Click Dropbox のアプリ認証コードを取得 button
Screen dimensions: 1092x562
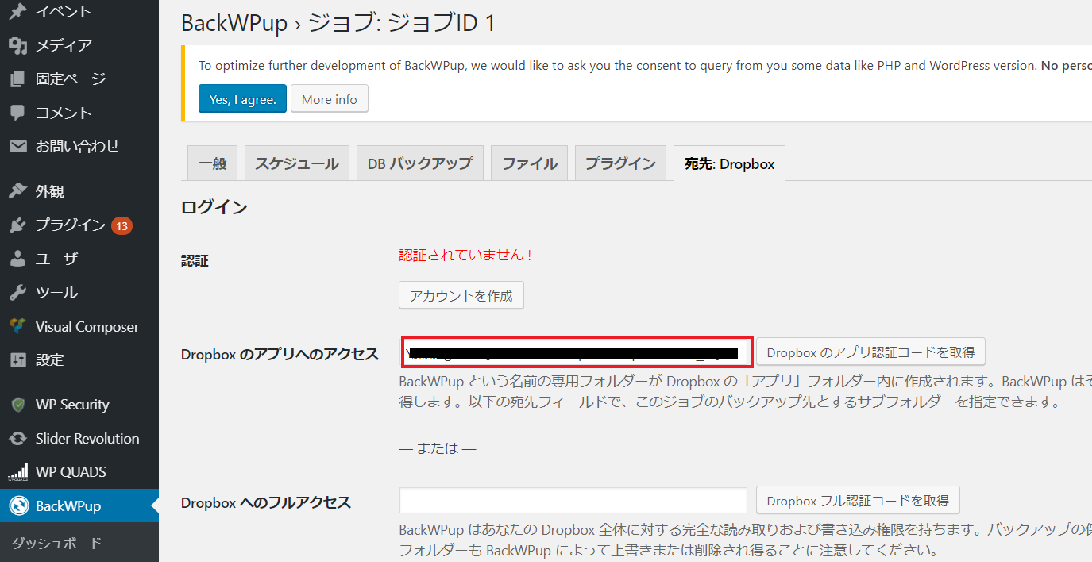click(871, 352)
